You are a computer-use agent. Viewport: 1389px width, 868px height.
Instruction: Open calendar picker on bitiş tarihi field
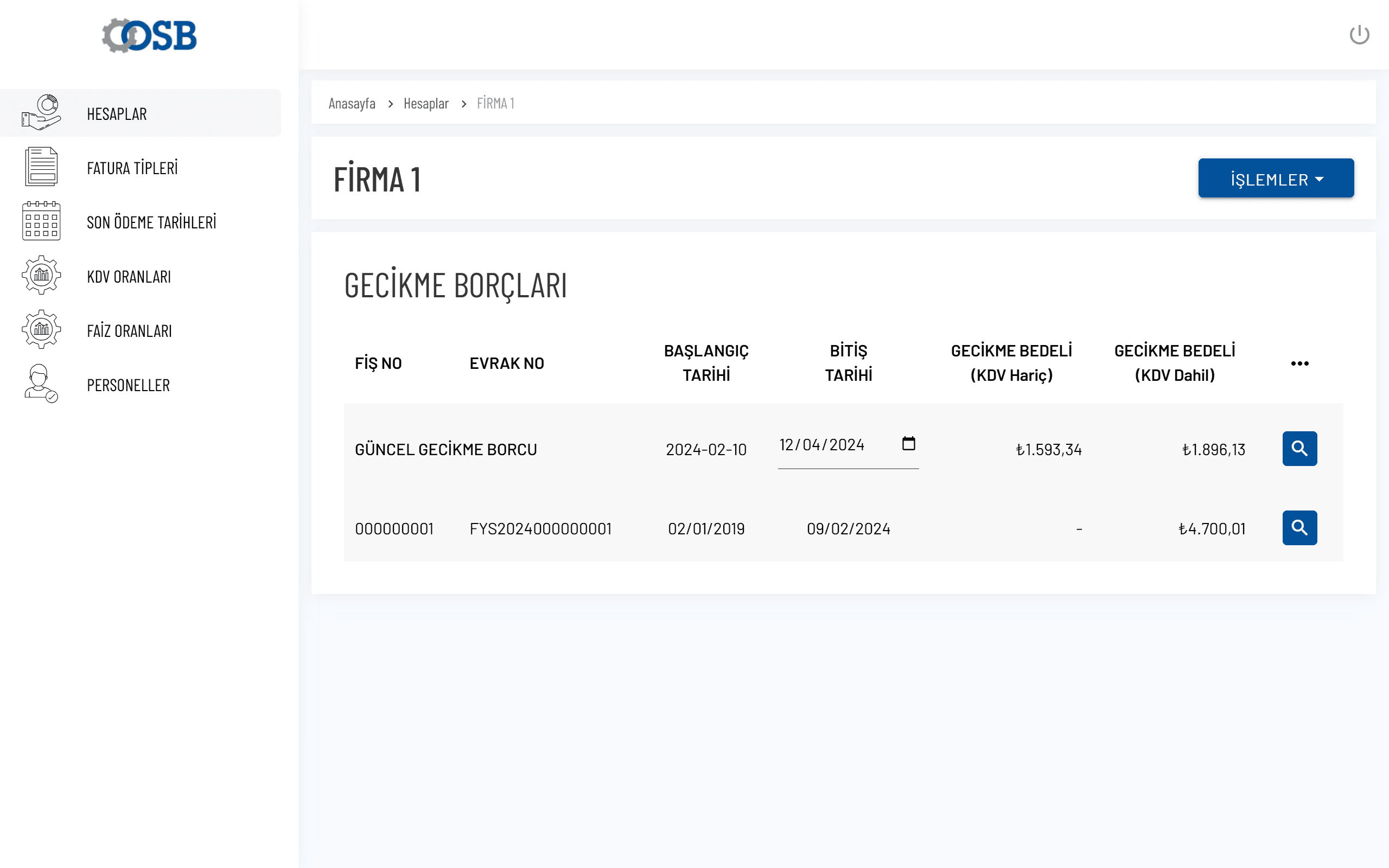pos(908,444)
